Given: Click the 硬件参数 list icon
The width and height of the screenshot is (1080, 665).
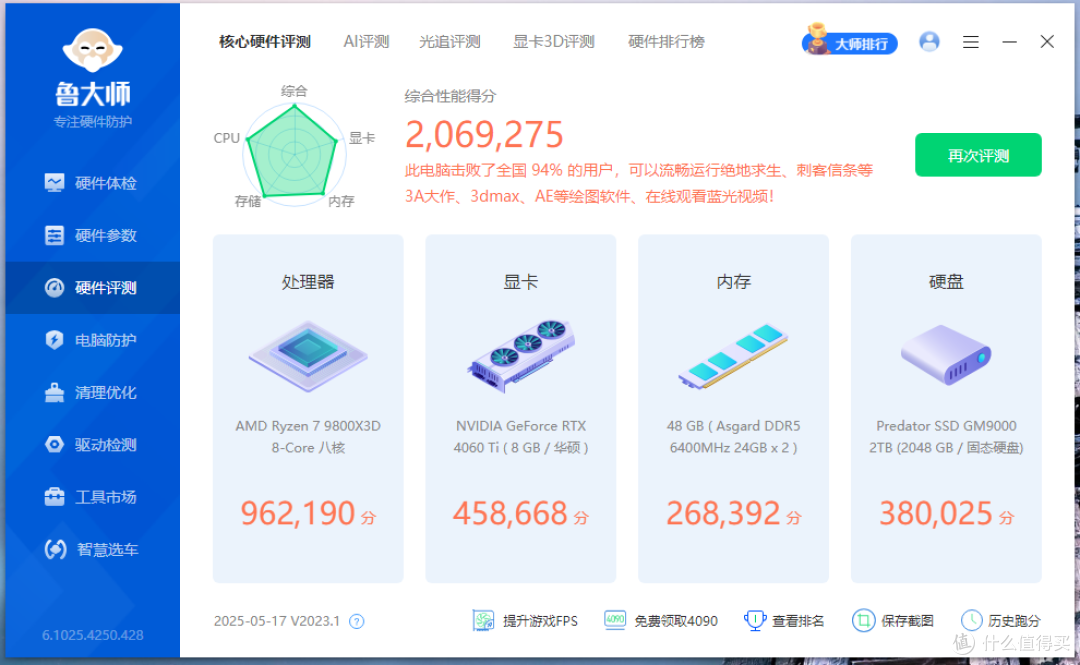Looking at the screenshot, I should pyautogui.click(x=54, y=235).
